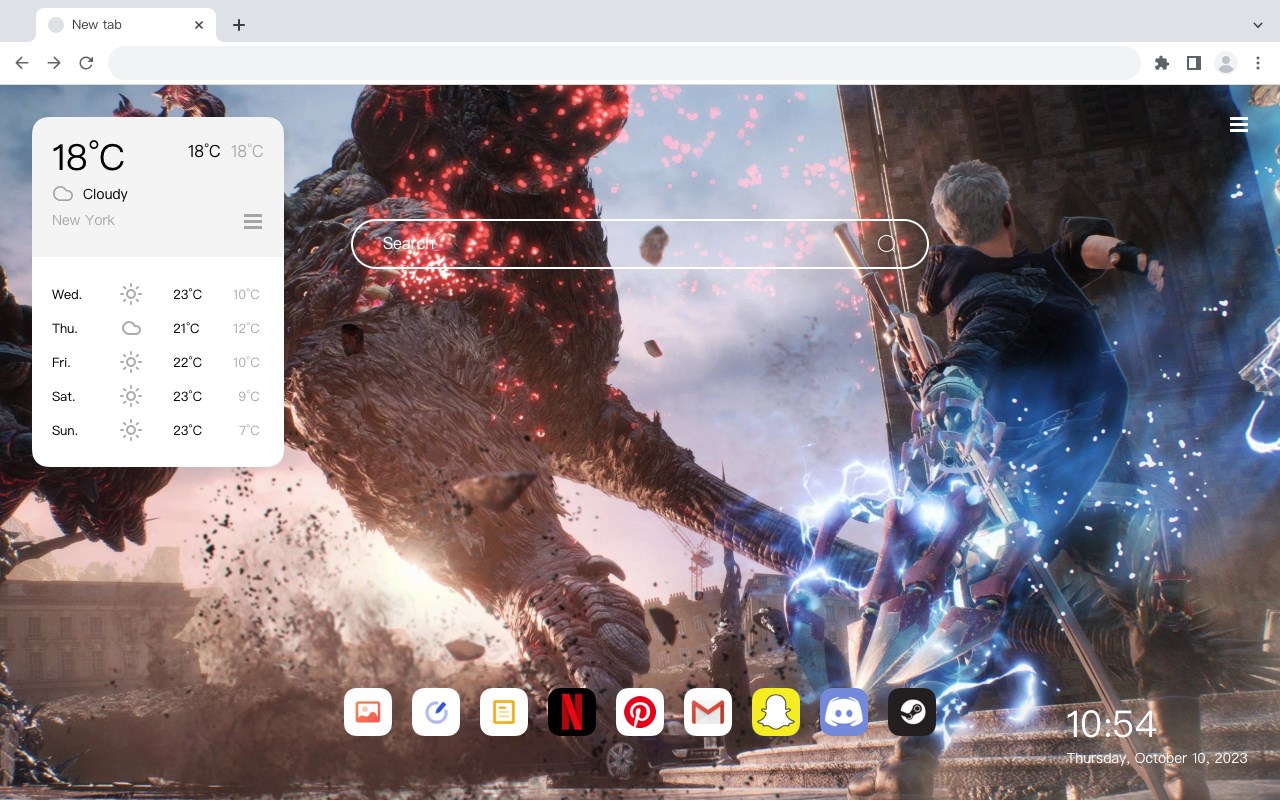Open the Chrome profile avatar

coord(1226,63)
